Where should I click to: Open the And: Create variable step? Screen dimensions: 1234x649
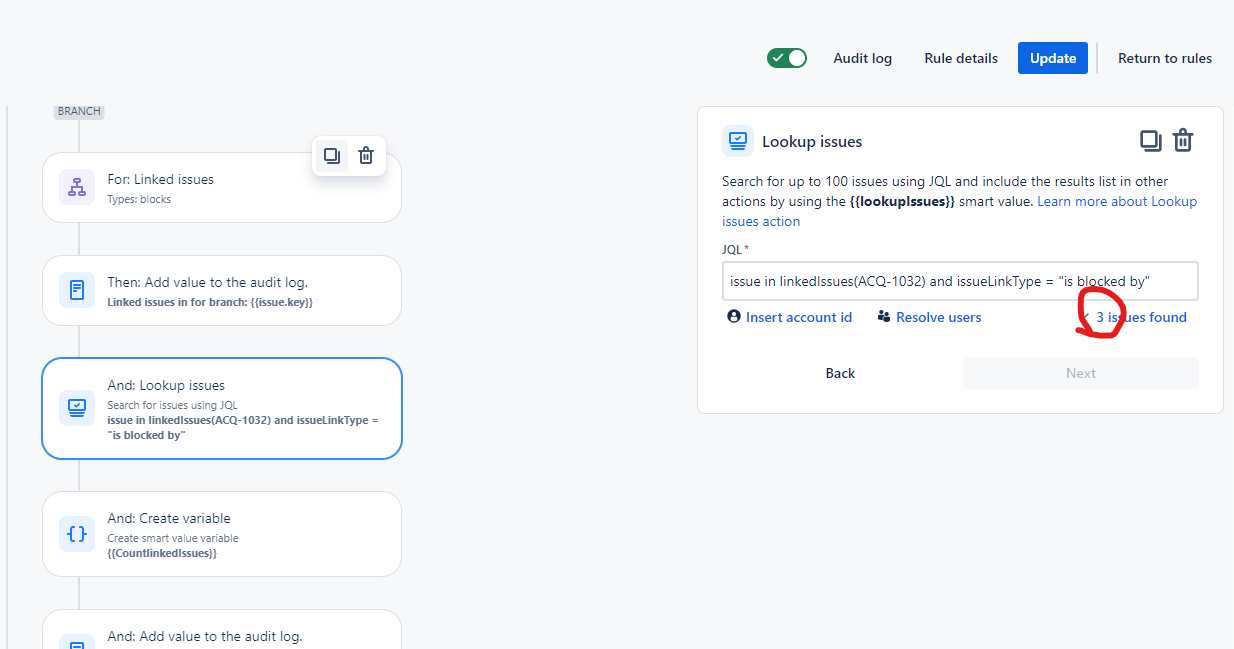tap(222, 534)
